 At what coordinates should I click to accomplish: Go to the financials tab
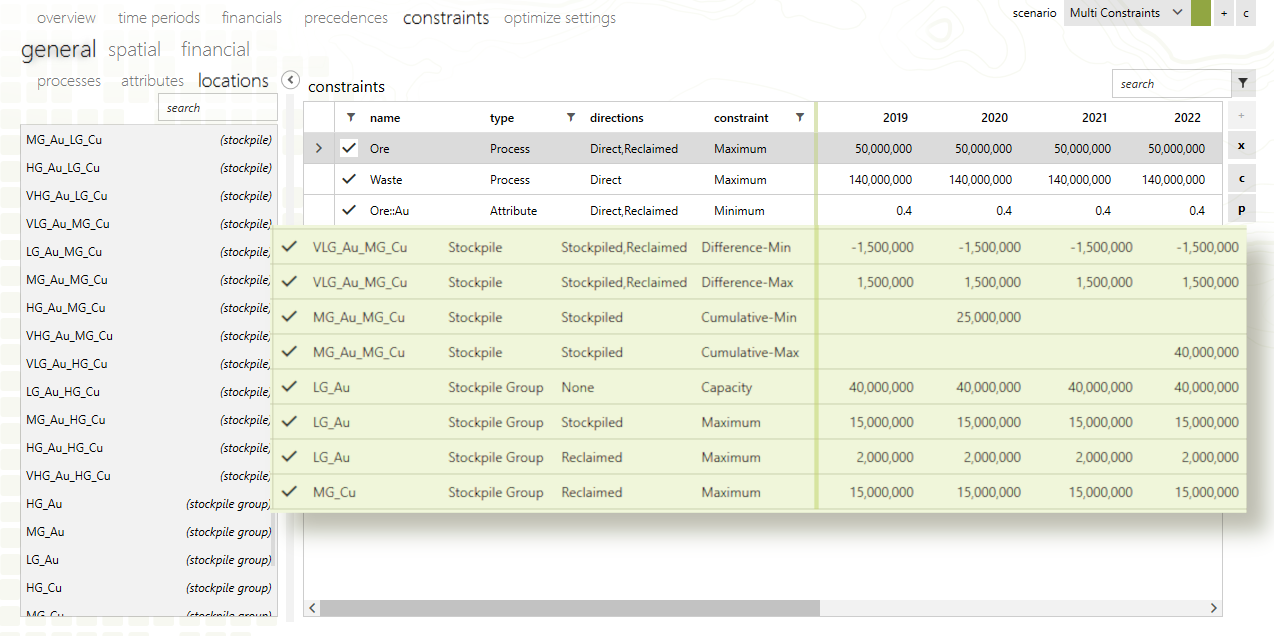[x=252, y=18]
